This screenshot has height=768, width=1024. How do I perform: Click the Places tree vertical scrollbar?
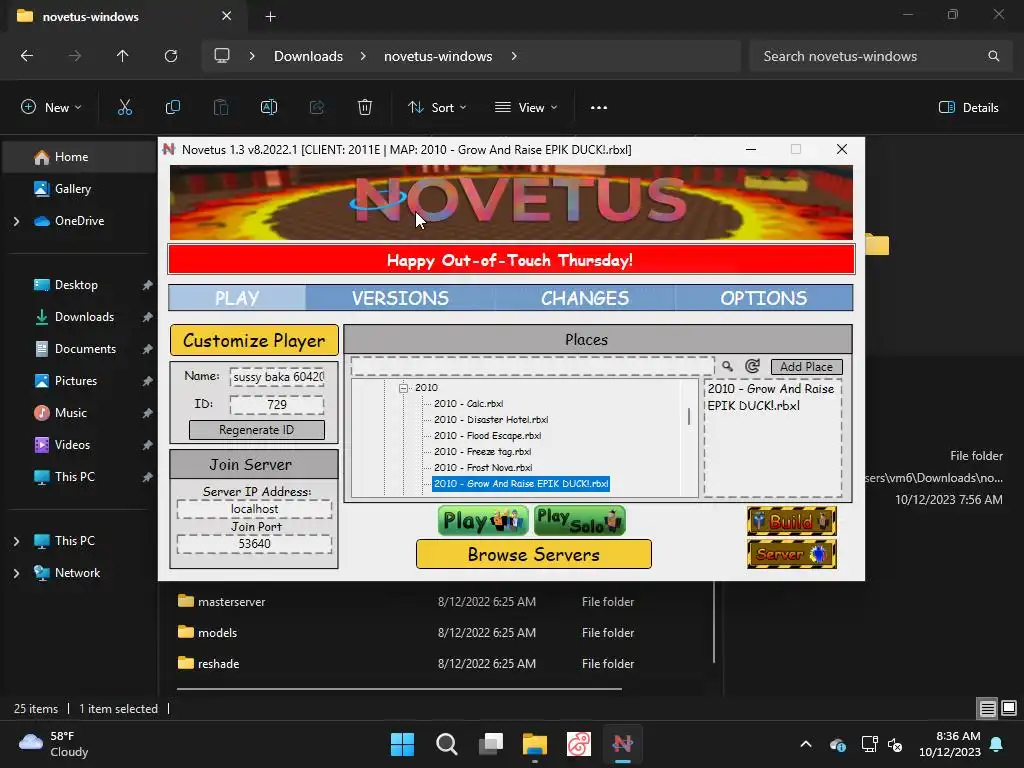click(x=689, y=417)
